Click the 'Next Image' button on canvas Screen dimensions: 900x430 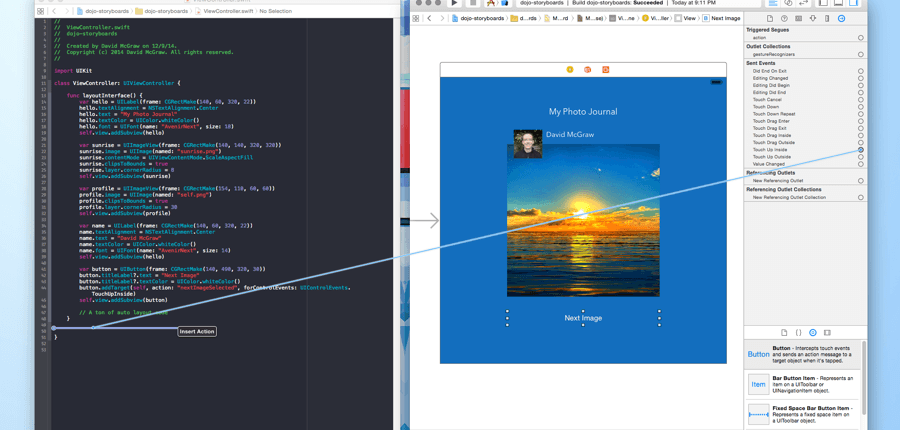pos(583,318)
